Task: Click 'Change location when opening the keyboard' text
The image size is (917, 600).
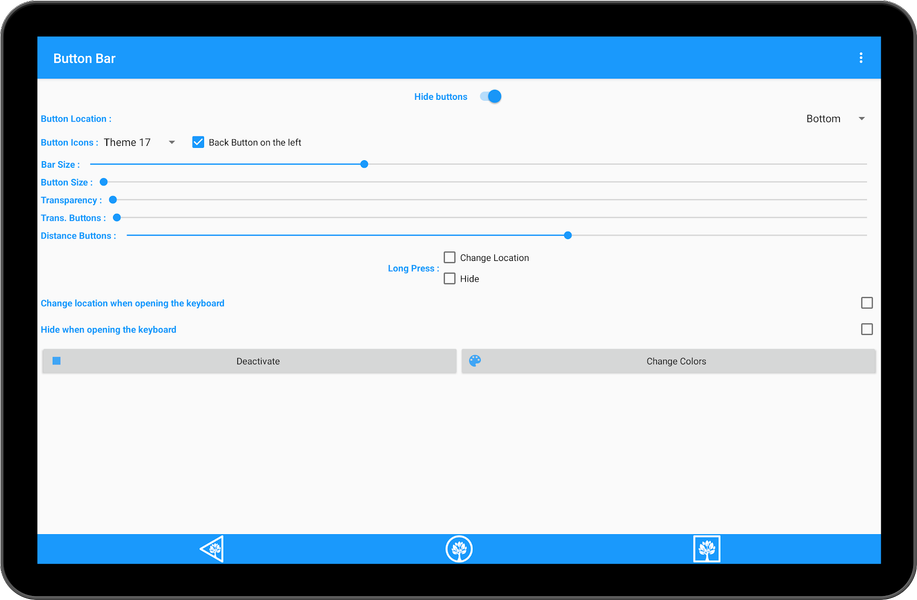Action: [x=133, y=304]
